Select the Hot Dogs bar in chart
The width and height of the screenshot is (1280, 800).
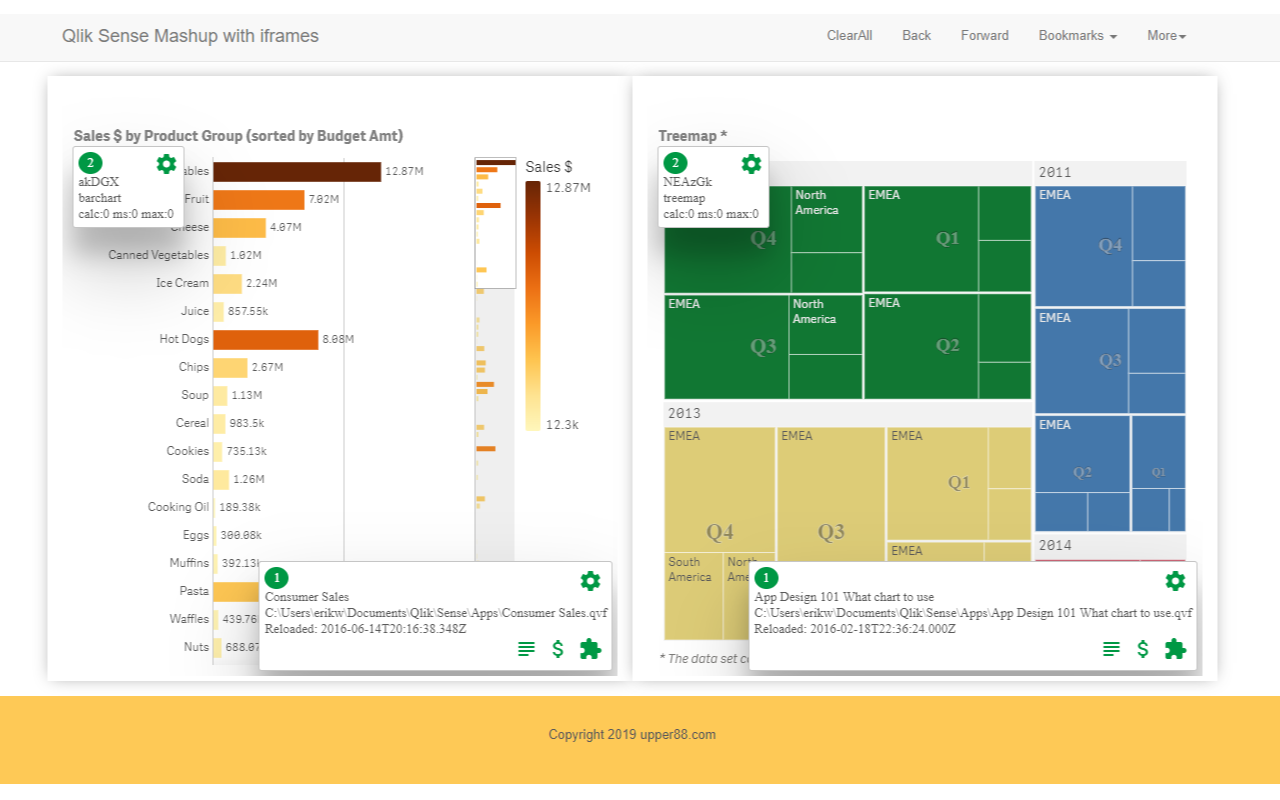[265, 339]
